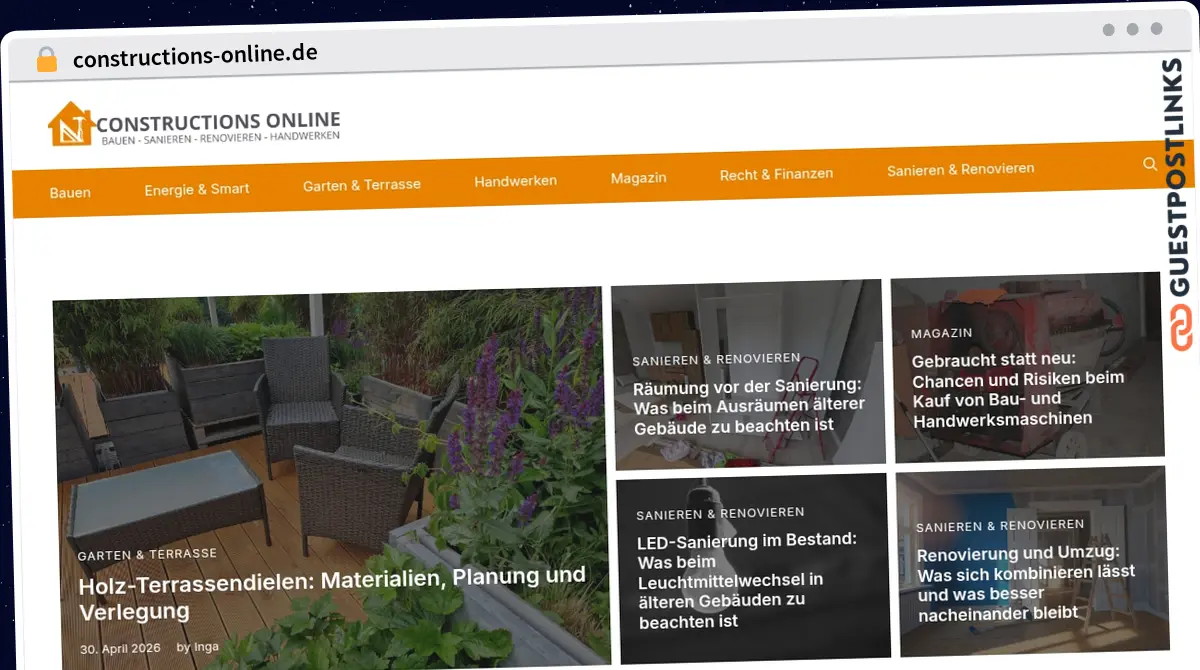The image size is (1200, 670).
Task: Open the Magazin menu item
Action: 639,177
